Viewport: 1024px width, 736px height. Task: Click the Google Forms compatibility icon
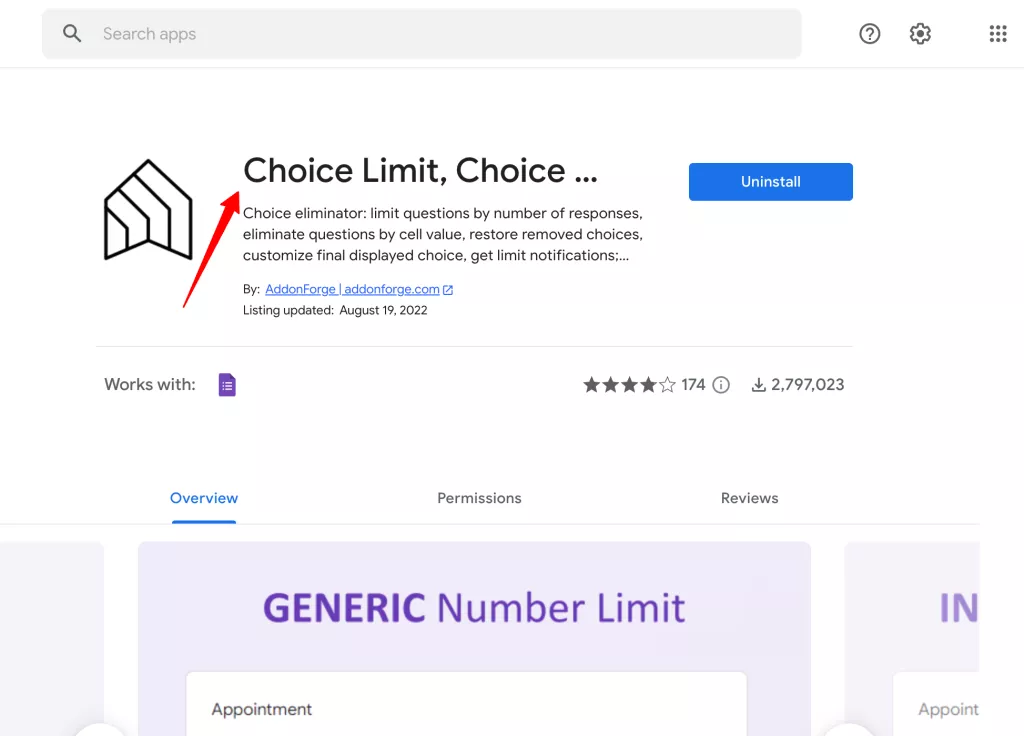(226, 384)
